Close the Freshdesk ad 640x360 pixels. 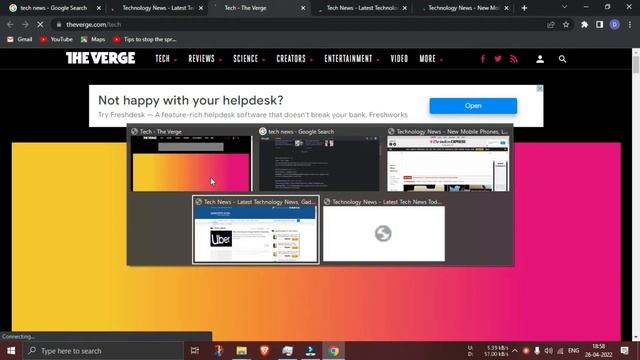click(x=540, y=89)
